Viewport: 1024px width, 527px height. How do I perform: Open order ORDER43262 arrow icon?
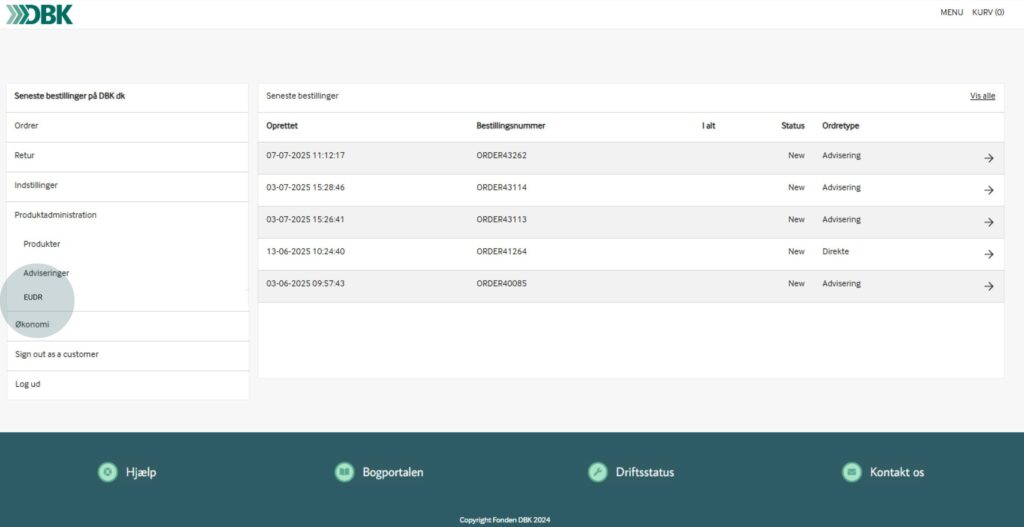[x=988, y=158]
